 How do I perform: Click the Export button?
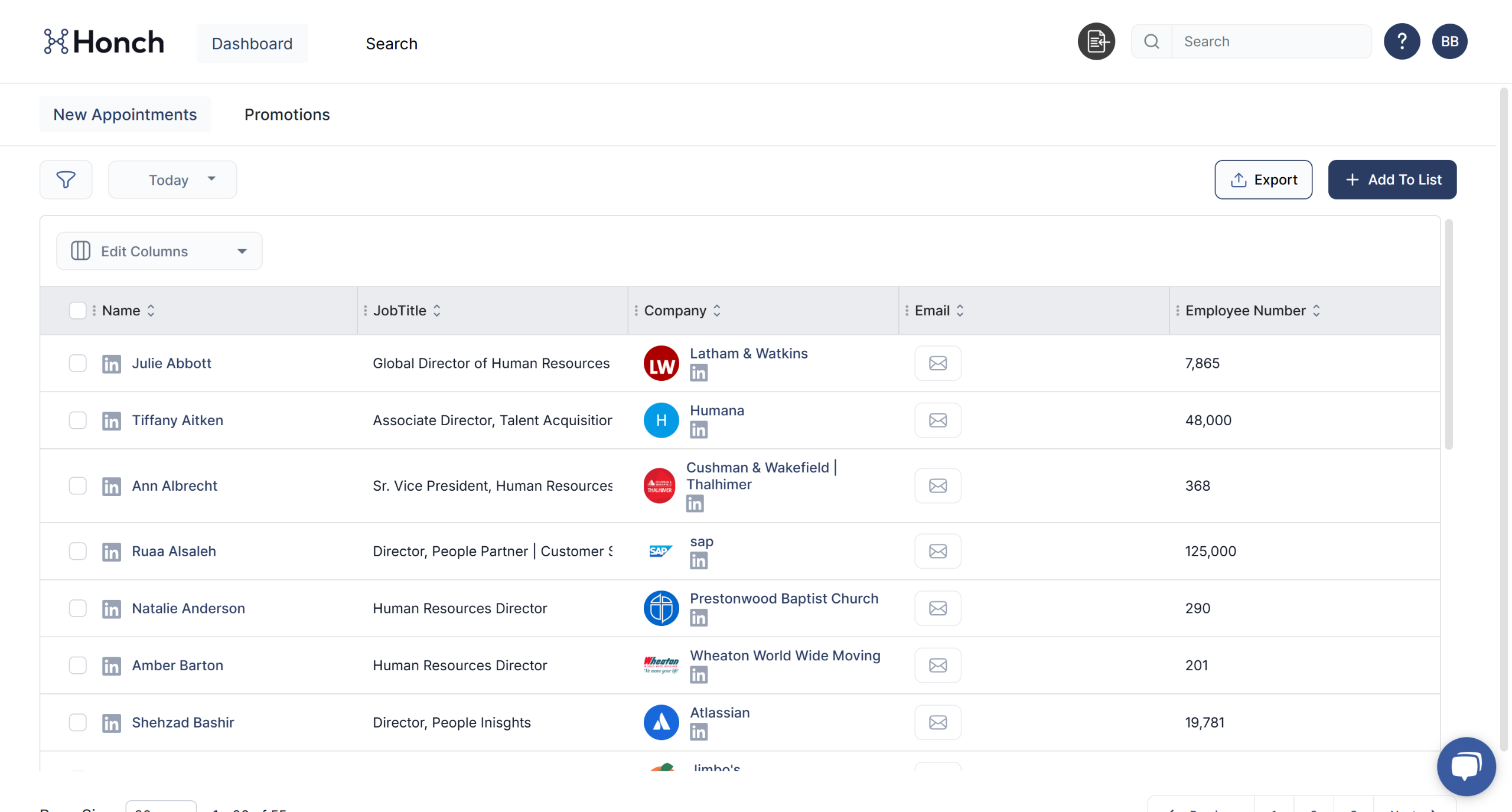1263,180
